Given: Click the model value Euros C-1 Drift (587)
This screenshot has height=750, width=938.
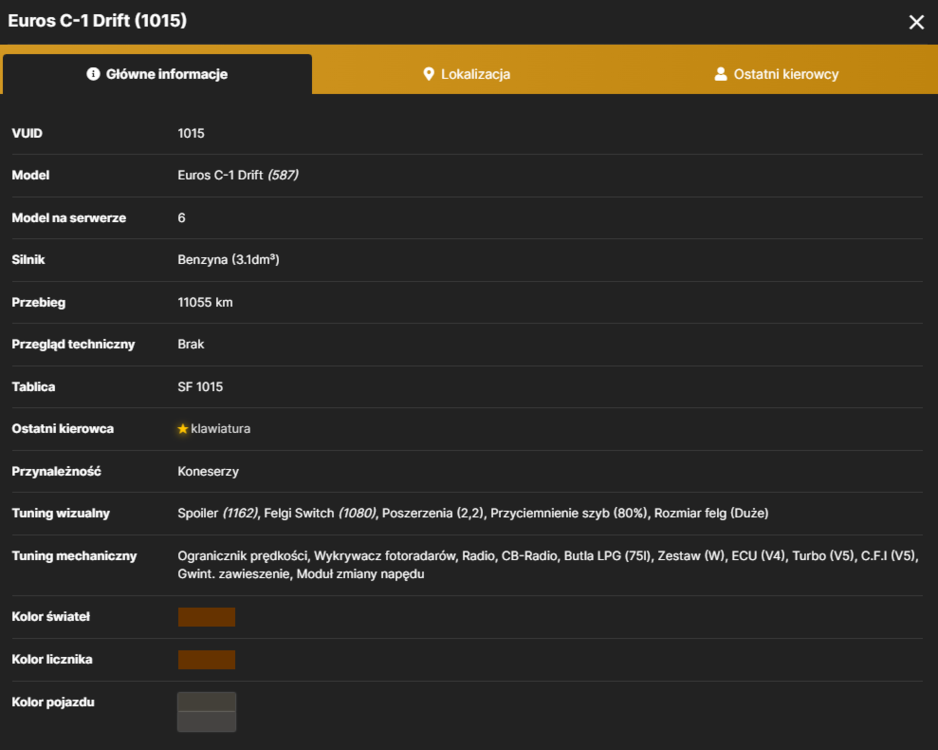Looking at the screenshot, I should point(238,175).
